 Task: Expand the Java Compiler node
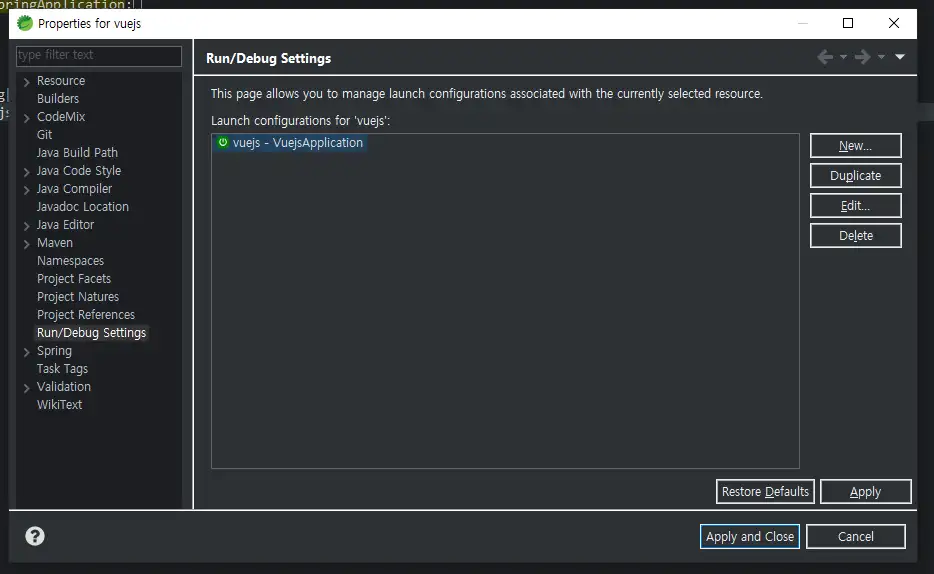[x=26, y=190]
